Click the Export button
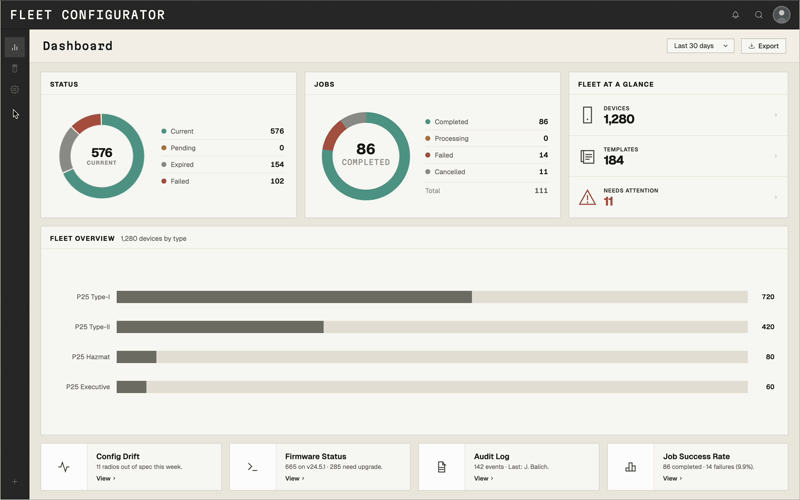 [763, 46]
